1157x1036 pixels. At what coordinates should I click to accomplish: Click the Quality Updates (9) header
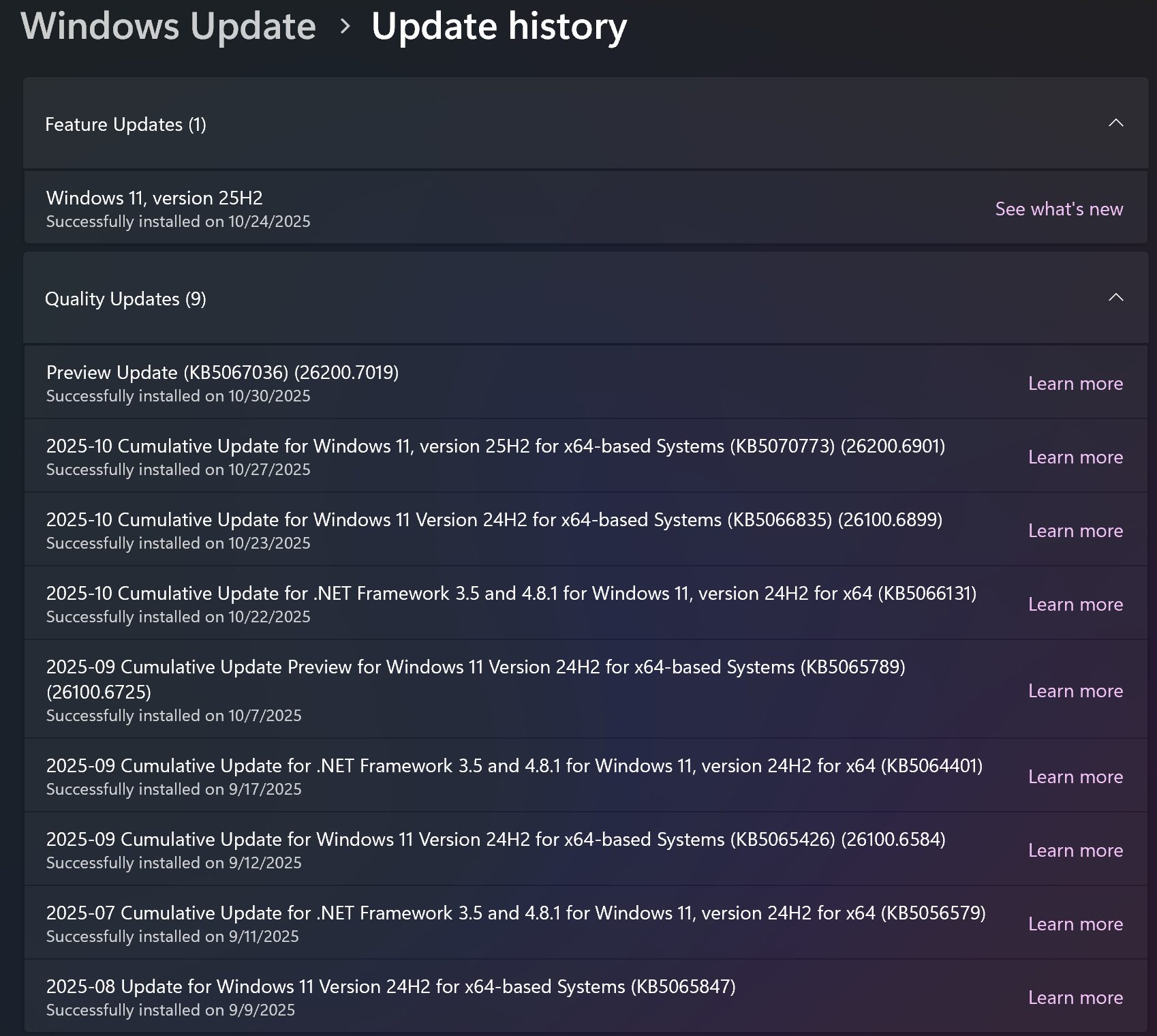tap(125, 299)
